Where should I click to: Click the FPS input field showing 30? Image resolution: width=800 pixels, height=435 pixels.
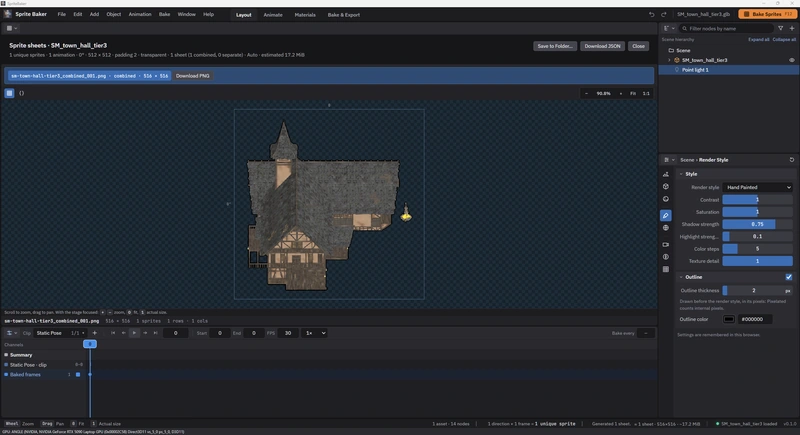pos(288,333)
